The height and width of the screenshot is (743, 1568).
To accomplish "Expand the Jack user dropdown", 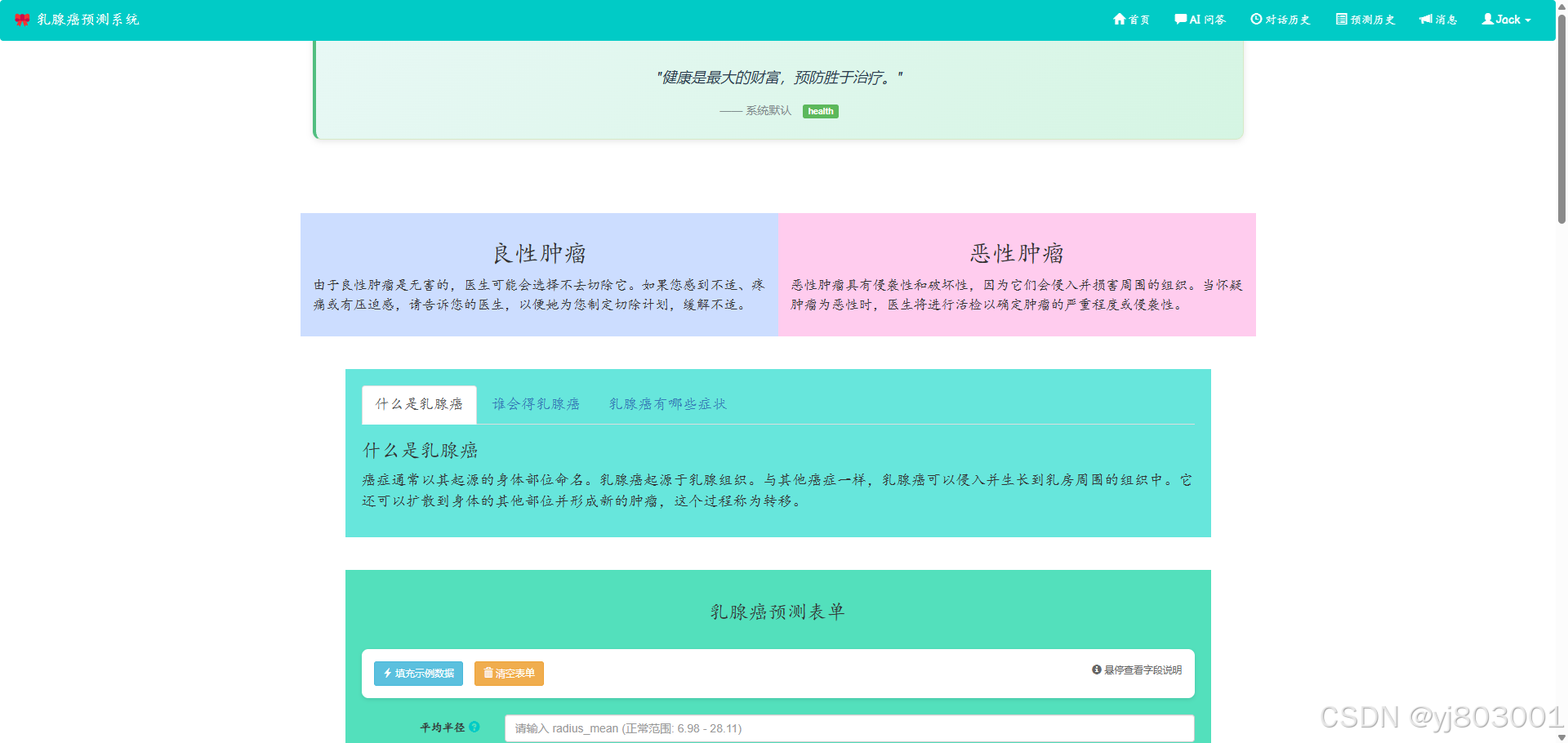I will point(1507,20).
